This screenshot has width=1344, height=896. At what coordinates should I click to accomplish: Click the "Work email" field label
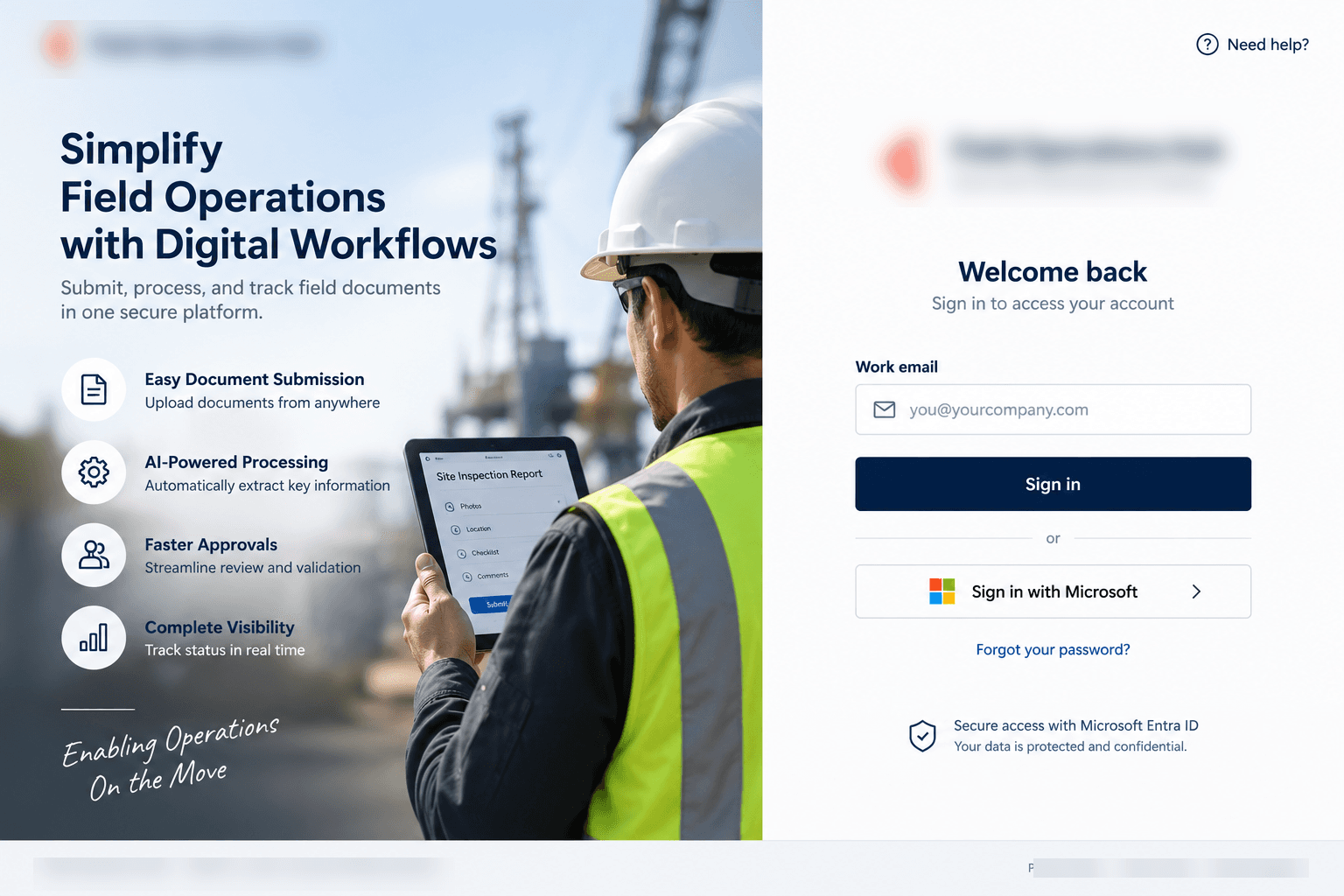[x=897, y=367]
